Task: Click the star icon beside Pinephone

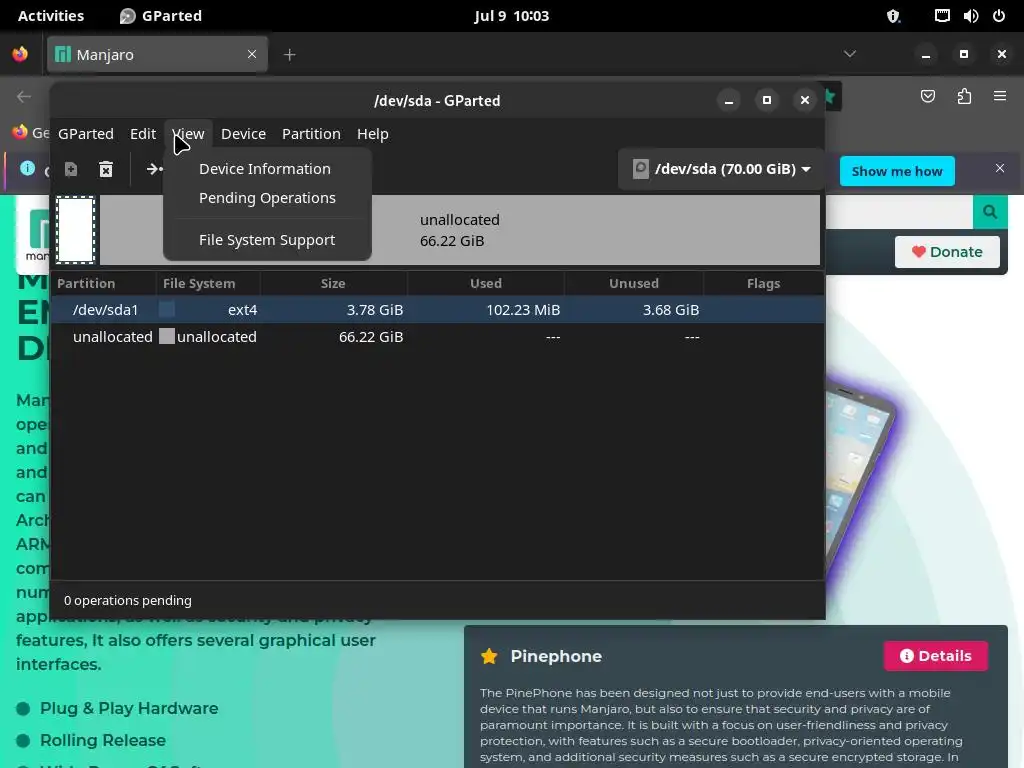Action: pos(489,656)
